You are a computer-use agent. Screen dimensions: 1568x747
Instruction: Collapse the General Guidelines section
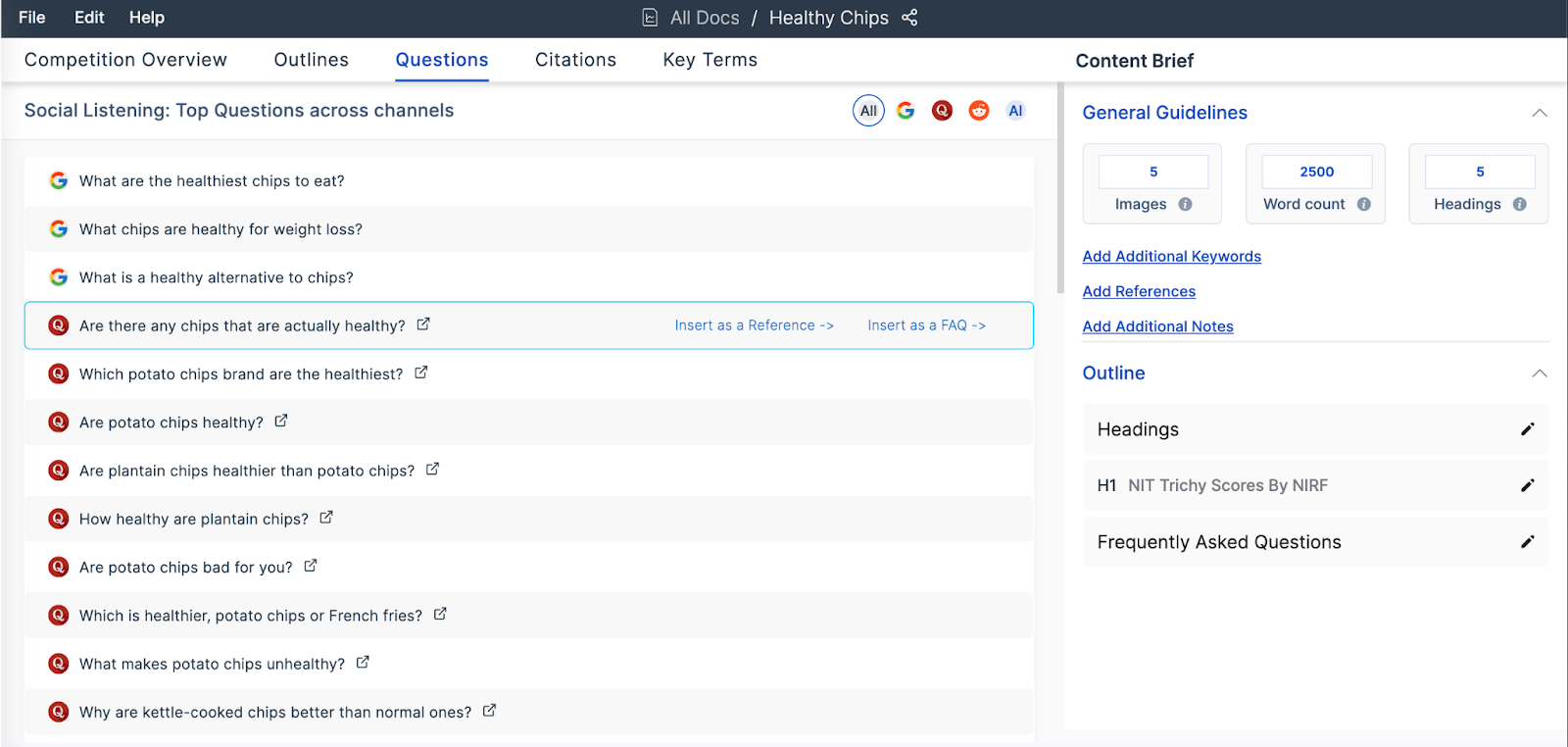tap(1539, 113)
